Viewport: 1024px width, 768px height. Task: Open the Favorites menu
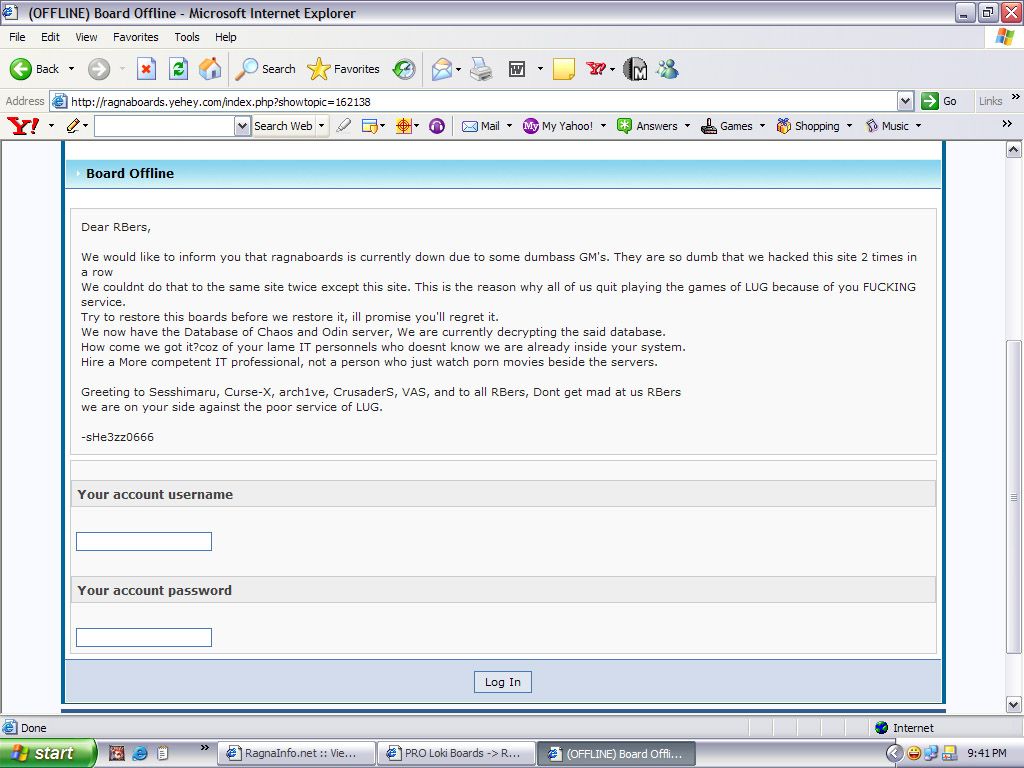pyautogui.click(x=136, y=37)
